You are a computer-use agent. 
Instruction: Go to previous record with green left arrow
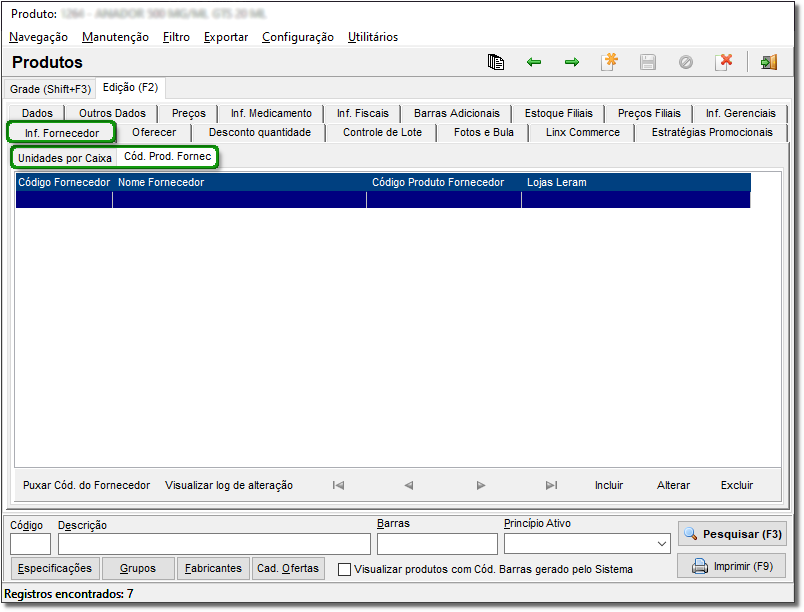coord(534,62)
